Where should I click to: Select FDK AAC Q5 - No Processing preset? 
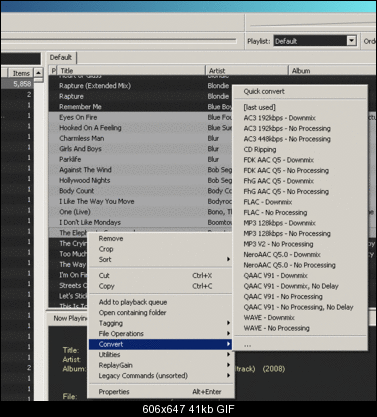click(300, 171)
